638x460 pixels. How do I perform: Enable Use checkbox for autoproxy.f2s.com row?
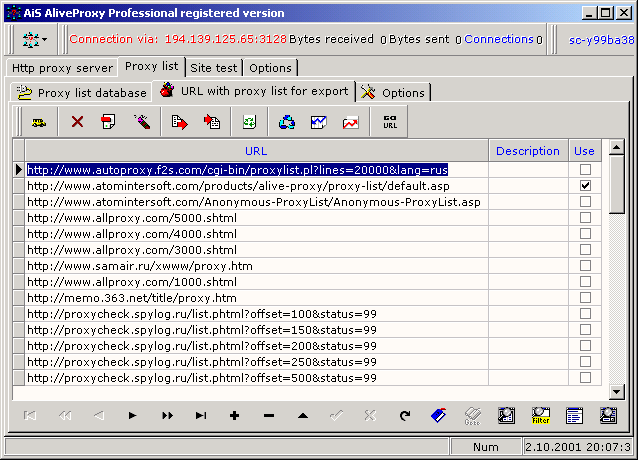(585, 170)
